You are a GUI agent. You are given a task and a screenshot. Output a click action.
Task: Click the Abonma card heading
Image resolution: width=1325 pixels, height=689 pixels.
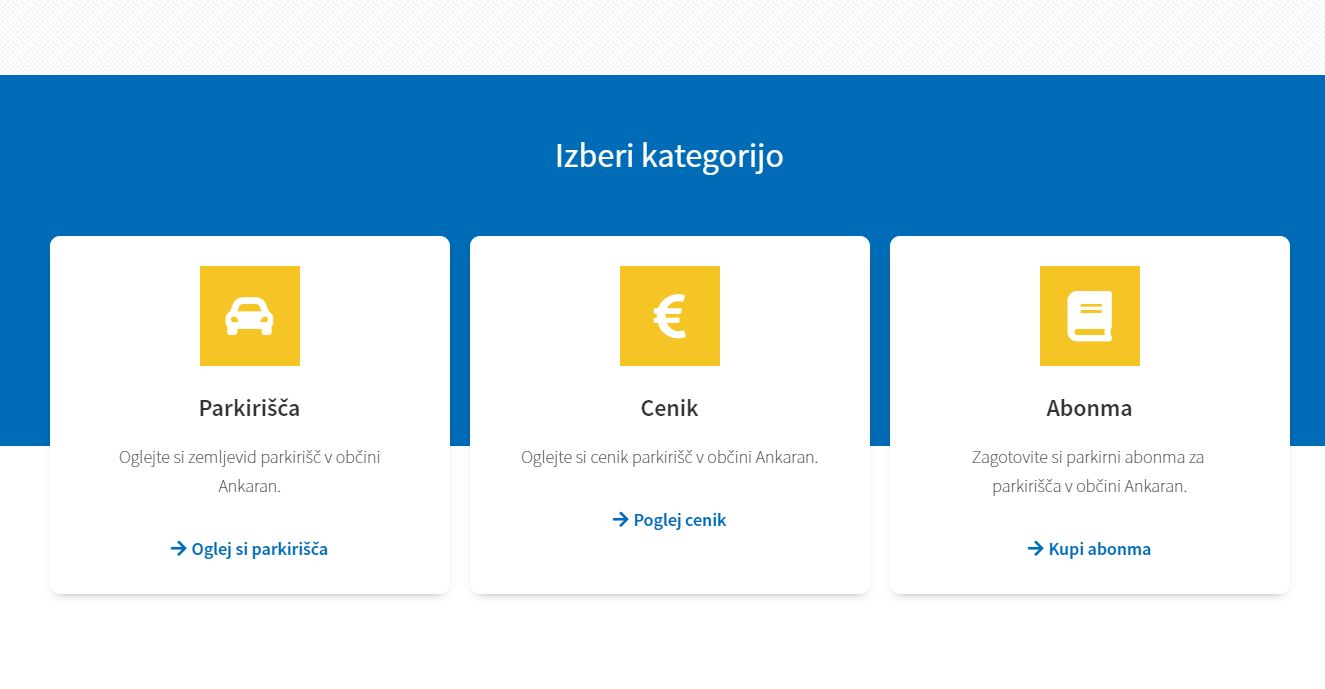1090,408
